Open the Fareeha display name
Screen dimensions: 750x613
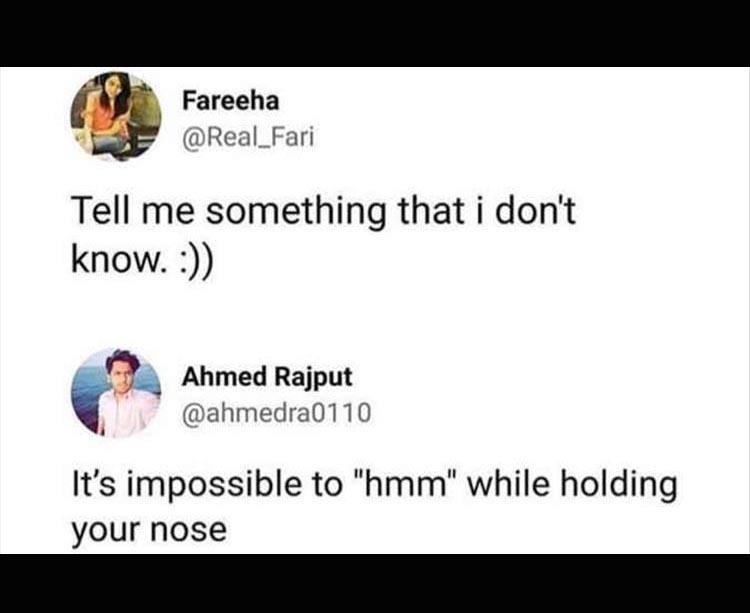(x=230, y=101)
